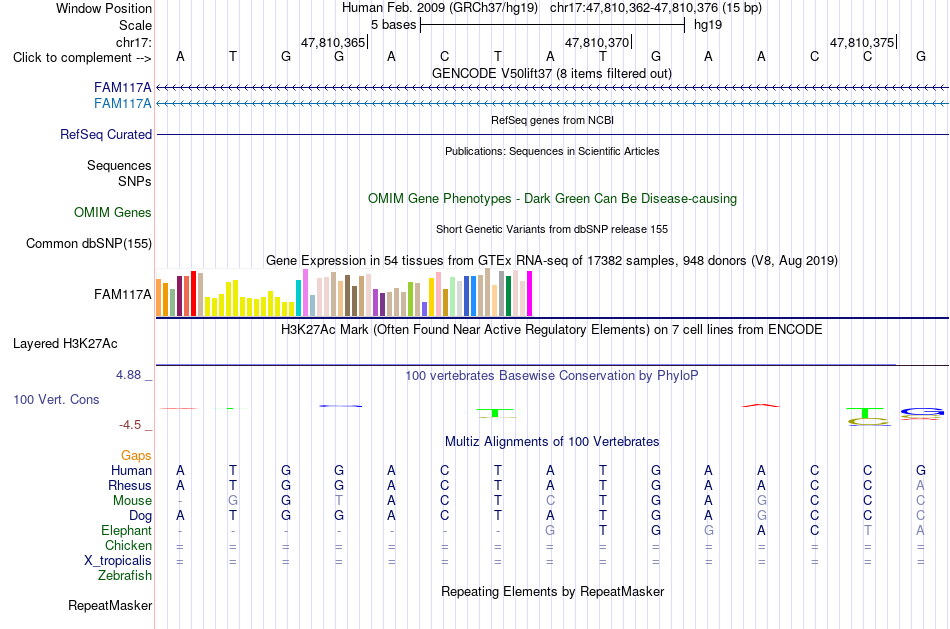
Task: Click position marker 47,810,375
Action: click(862, 42)
